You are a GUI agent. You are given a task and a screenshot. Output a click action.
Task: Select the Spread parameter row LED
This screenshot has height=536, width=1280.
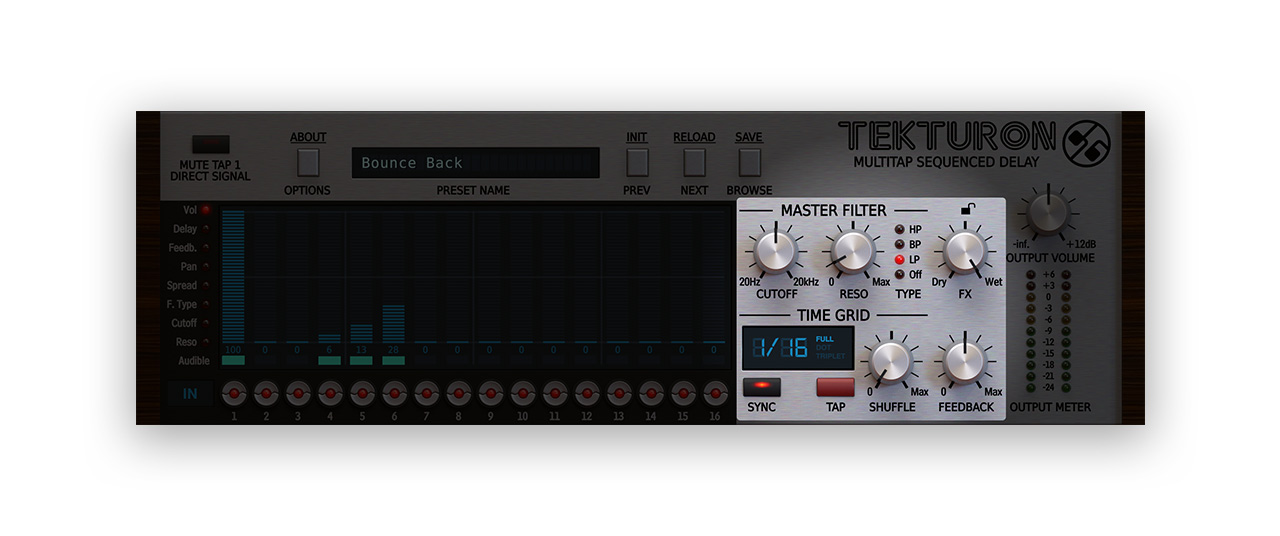click(x=206, y=286)
